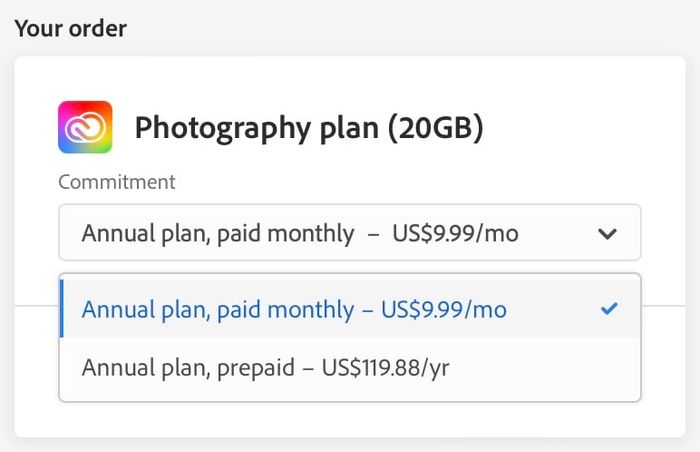Click the highlighted blue monthly plan text
The image size is (700, 452).
pyautogui.click(x=294, y=310)
